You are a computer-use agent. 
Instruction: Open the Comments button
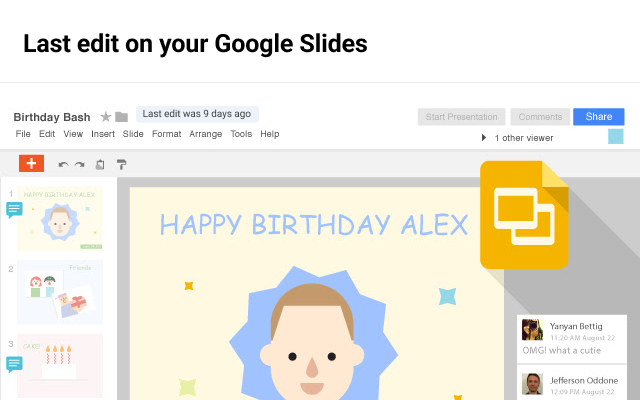(x=539, y=117)
